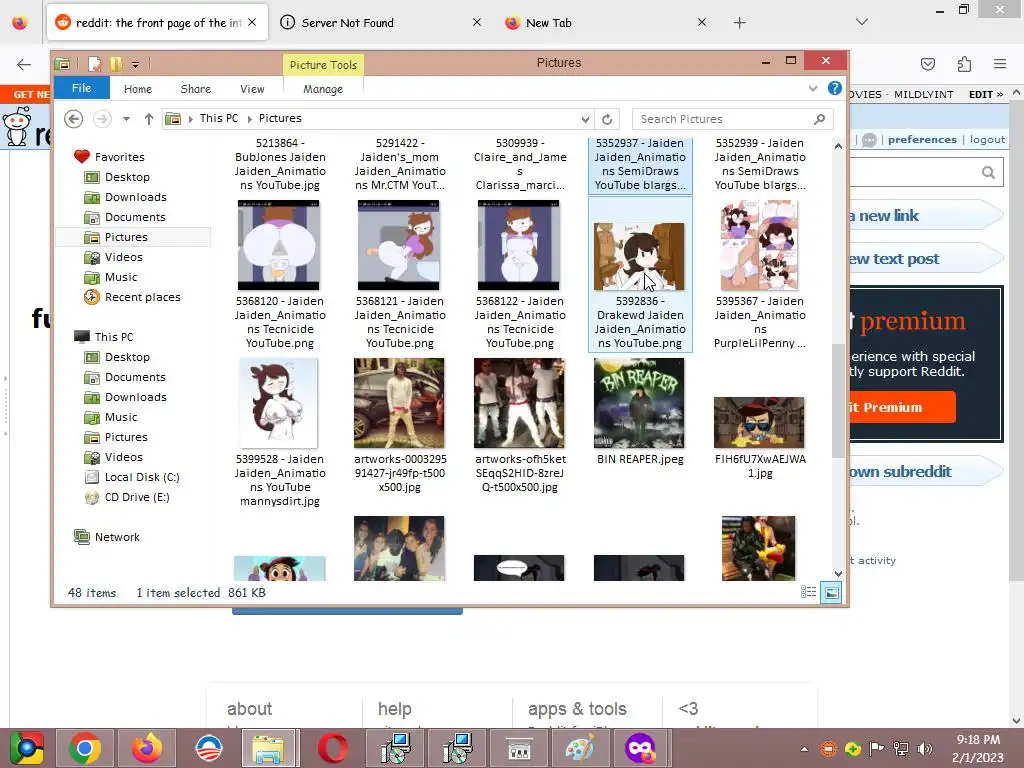Viewport: 1024px width, 768px height.
Task: Open Customize Quick Access Toolbar dropdown
Action: point(135,64)
